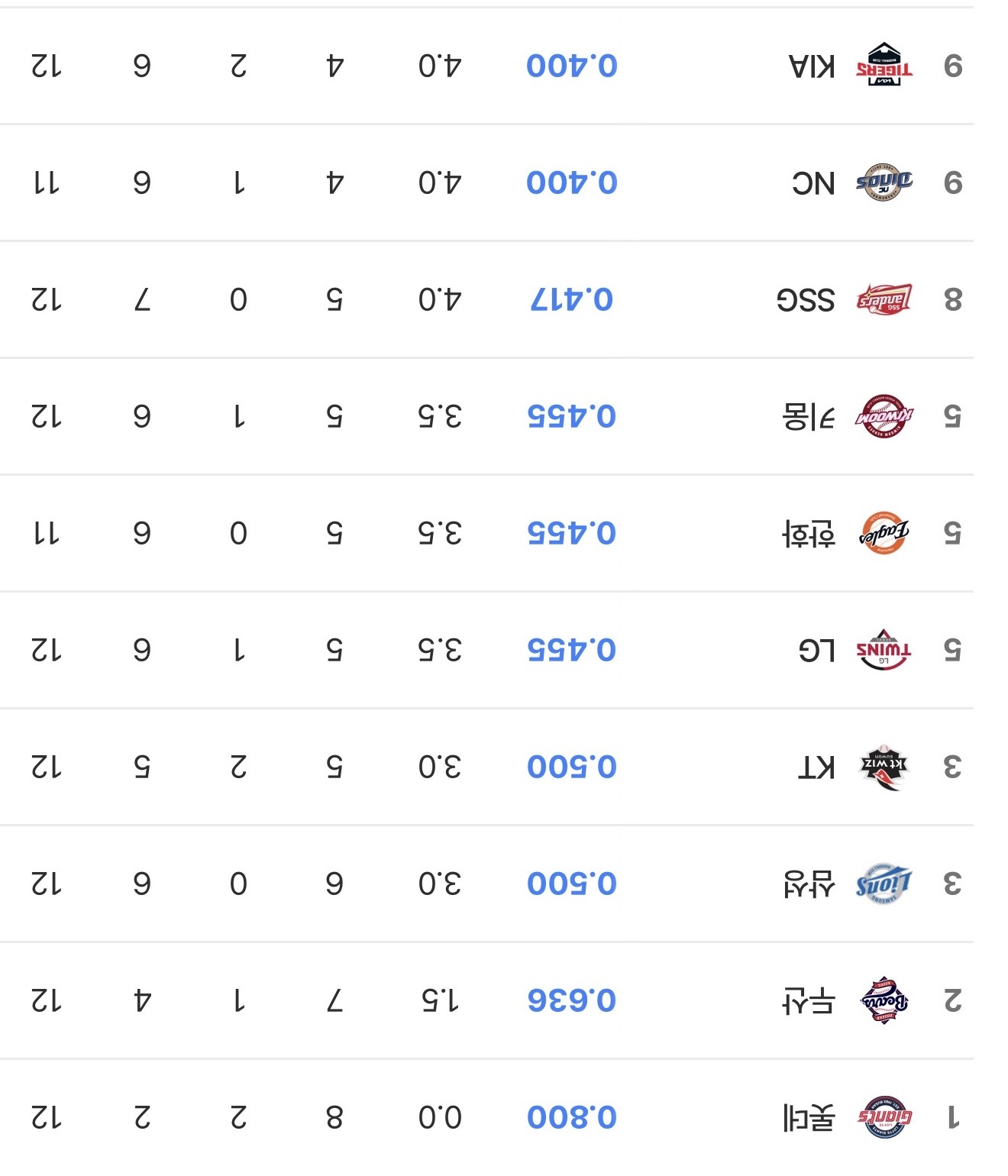Viewport: 1008px width, 1176px height.
Task: Click the Doosan Bears team logo
Action: click(884, 1000)
